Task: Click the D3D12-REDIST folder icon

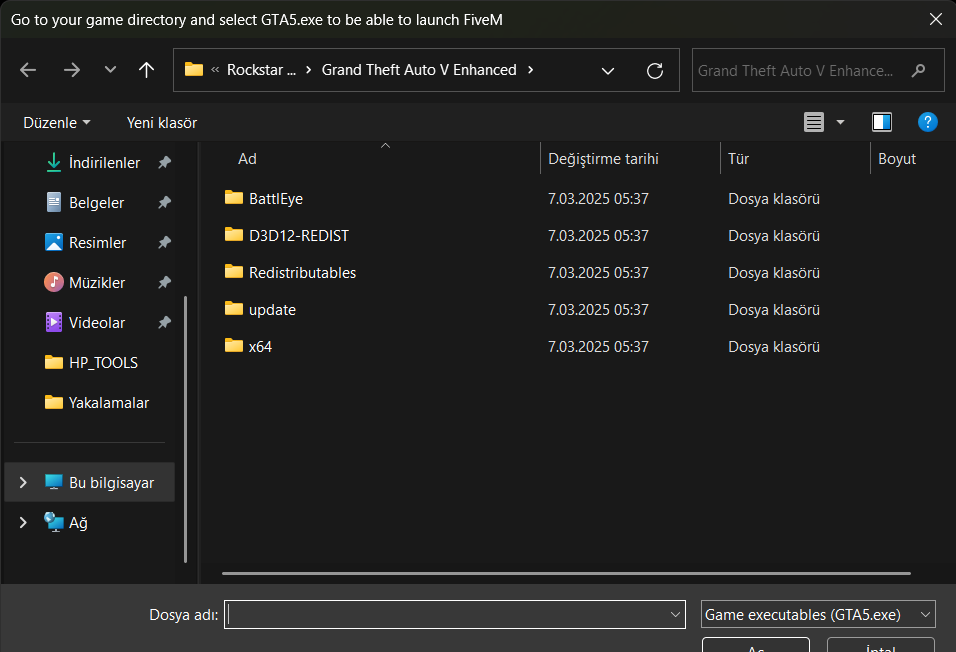Action: [234, 234]
